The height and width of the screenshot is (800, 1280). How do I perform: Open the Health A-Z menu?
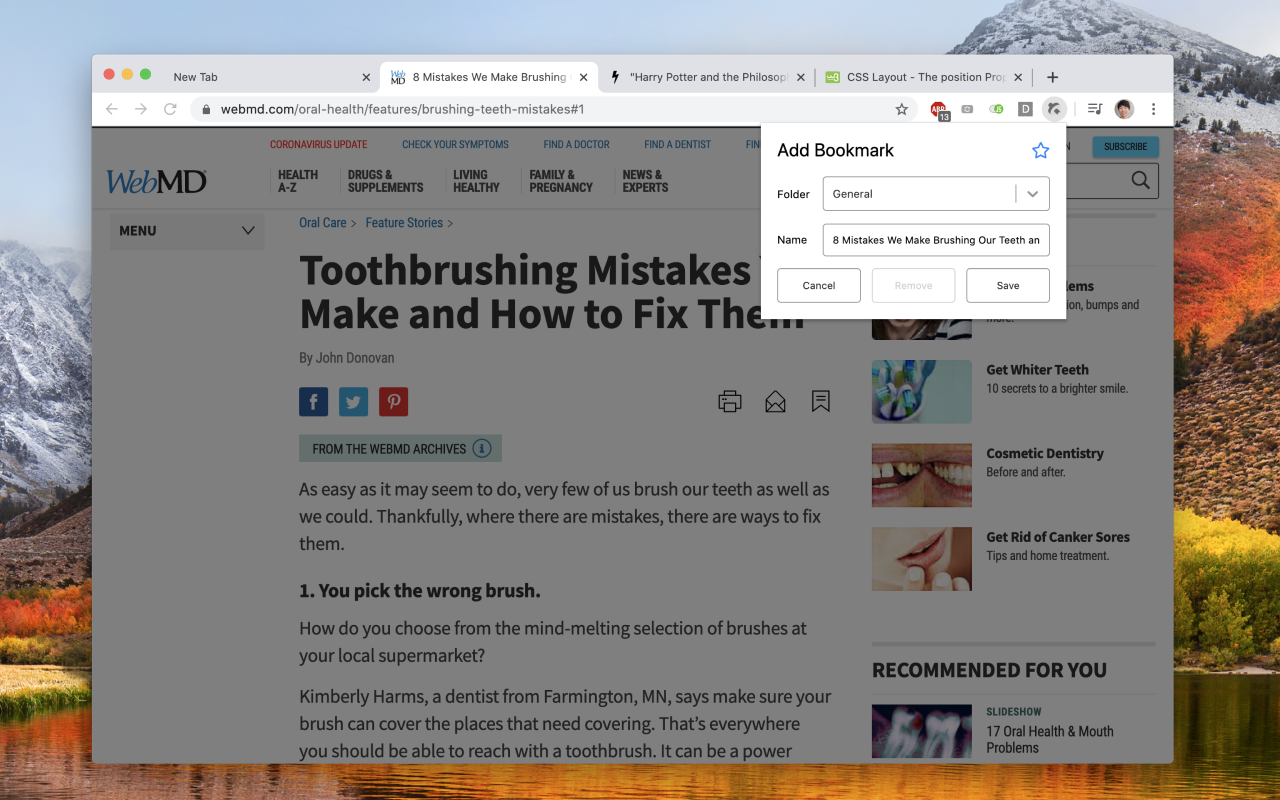pos(298,181)
